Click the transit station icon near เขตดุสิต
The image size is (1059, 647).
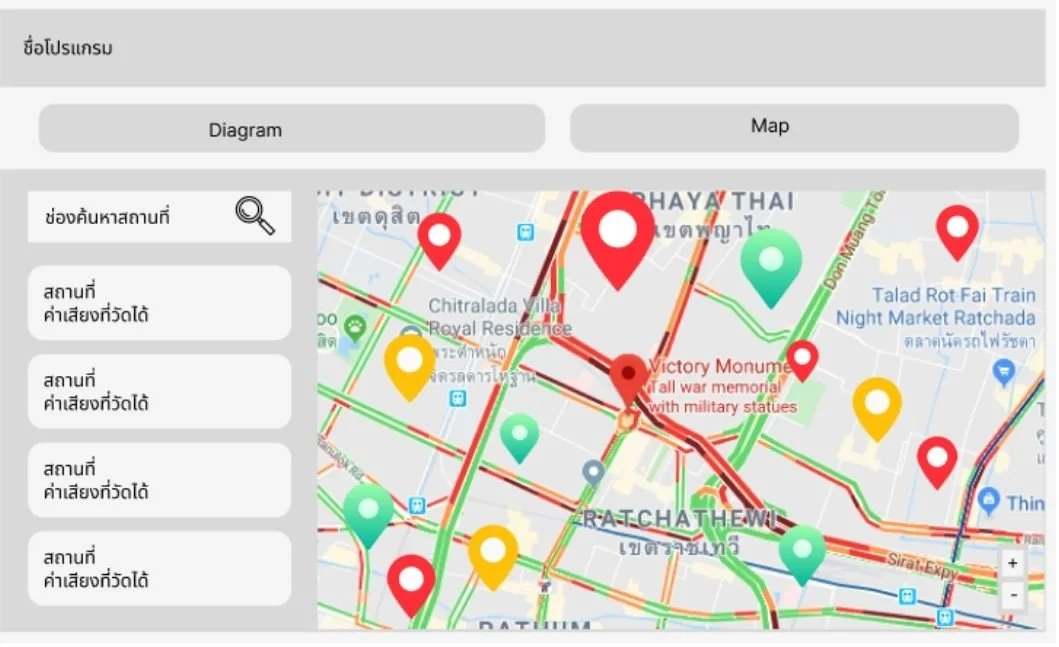(x=525, y=232)
